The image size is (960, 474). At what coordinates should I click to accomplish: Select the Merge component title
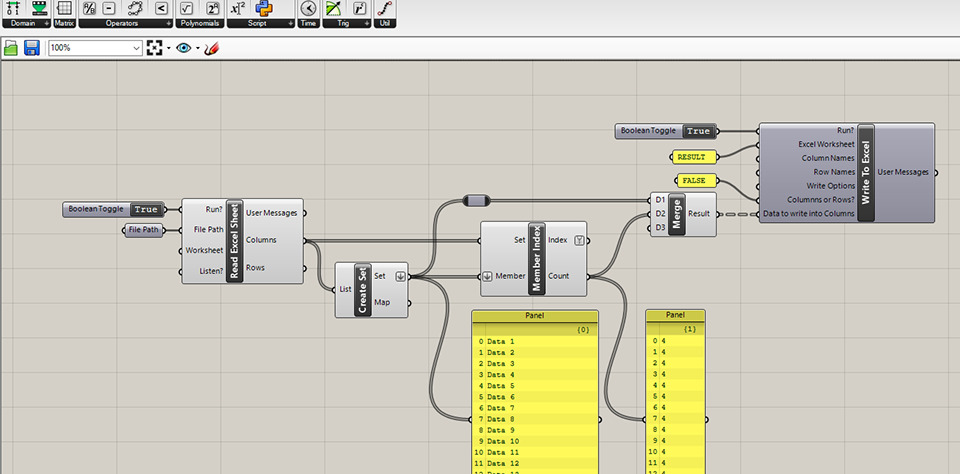point(677,214)
